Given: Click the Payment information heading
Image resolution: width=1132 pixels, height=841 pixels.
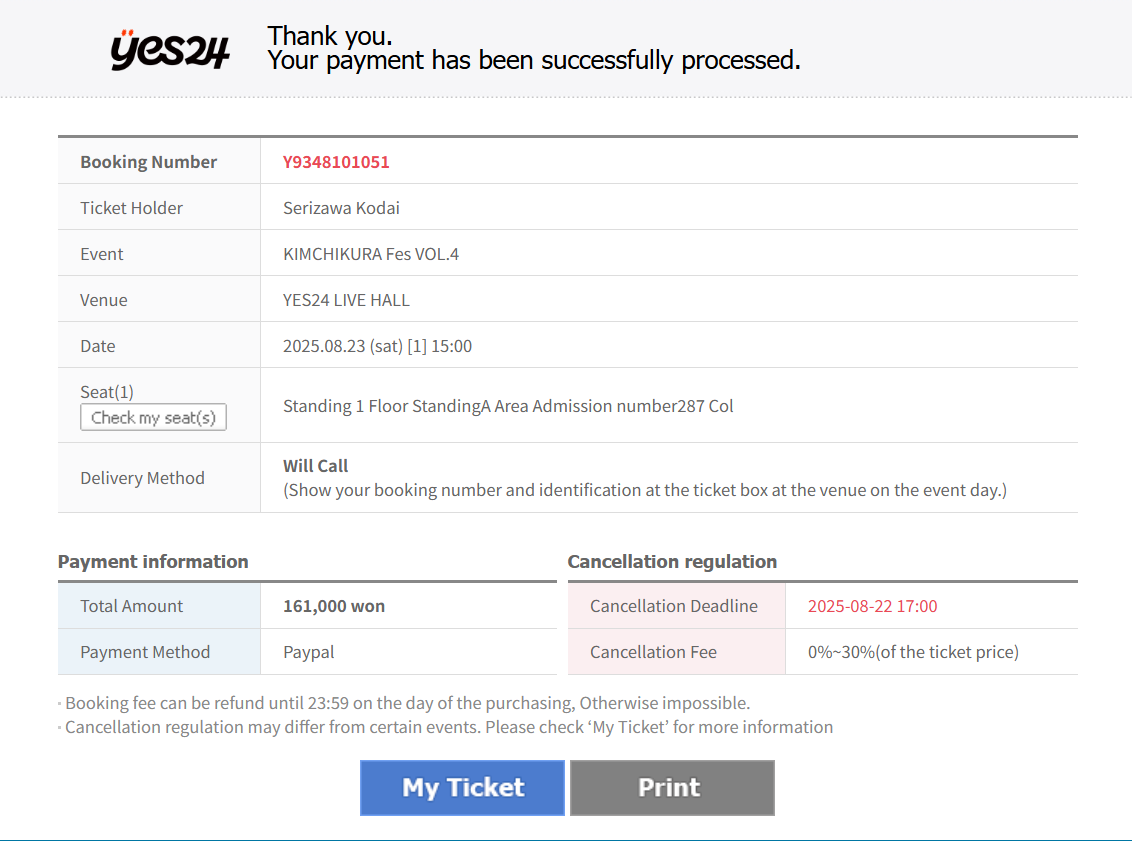Looking at the screenshot, I should click(153, 562).
